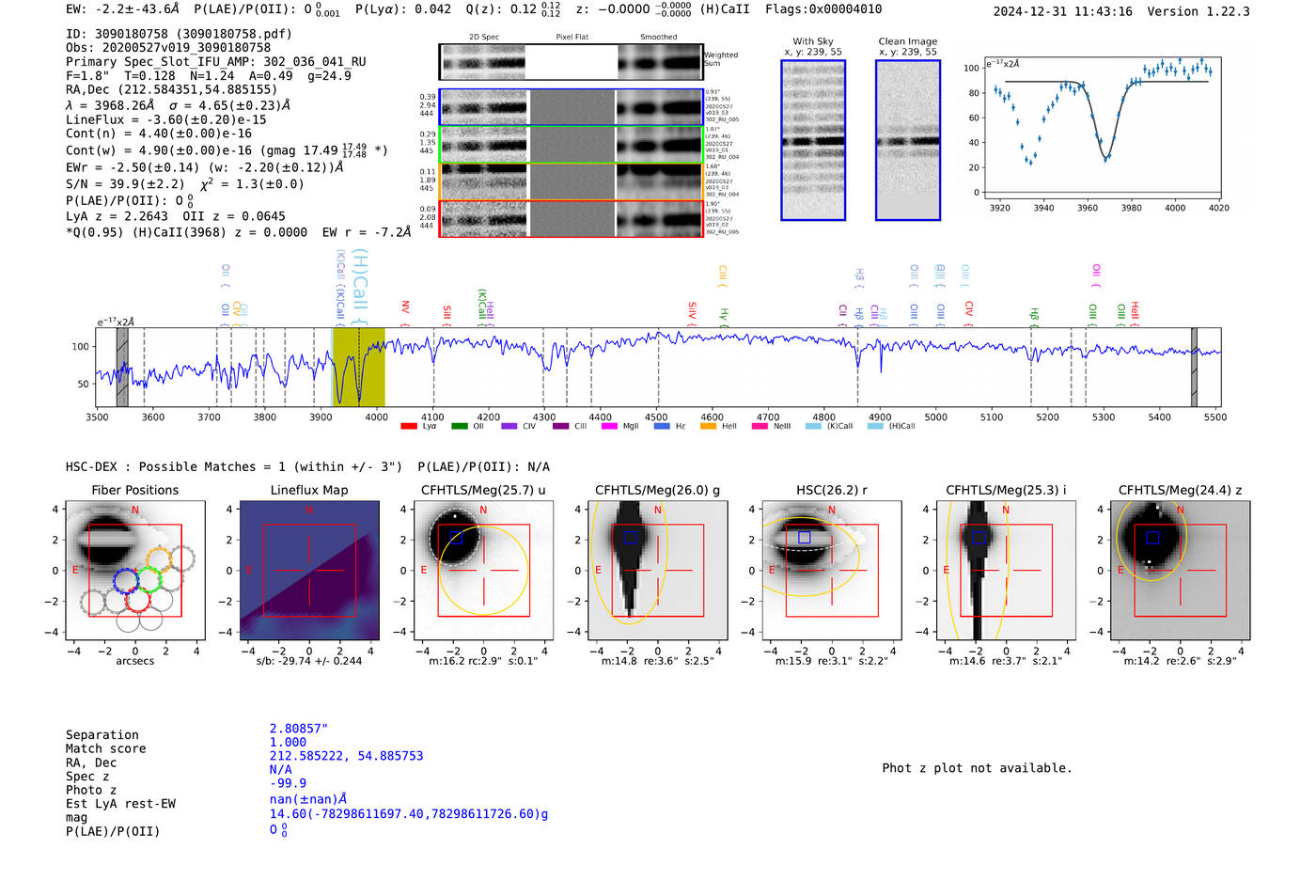Click the (K)CaII legend swatch
This screenshot has width=1316, height=896.
click(813, 426)
